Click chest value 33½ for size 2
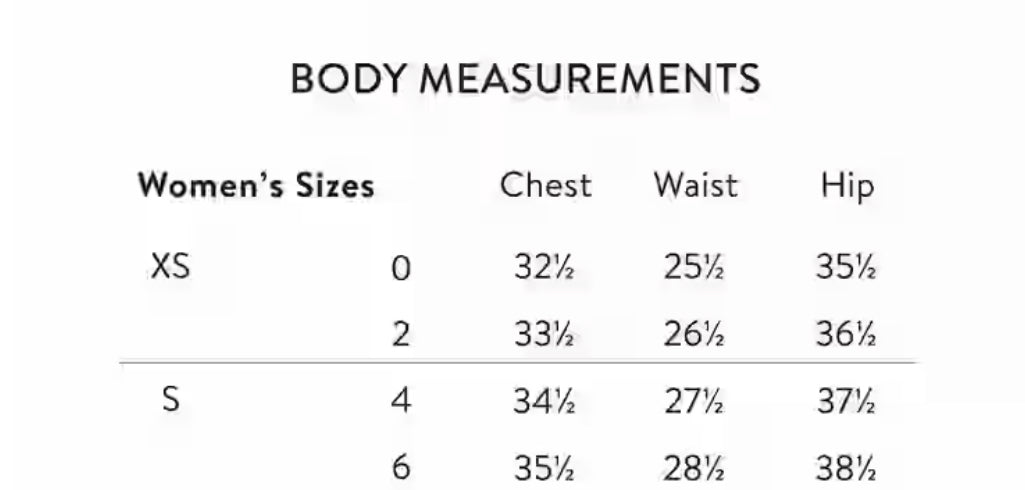Viewport: 1025px width, 490px height. tap(544, 334)
